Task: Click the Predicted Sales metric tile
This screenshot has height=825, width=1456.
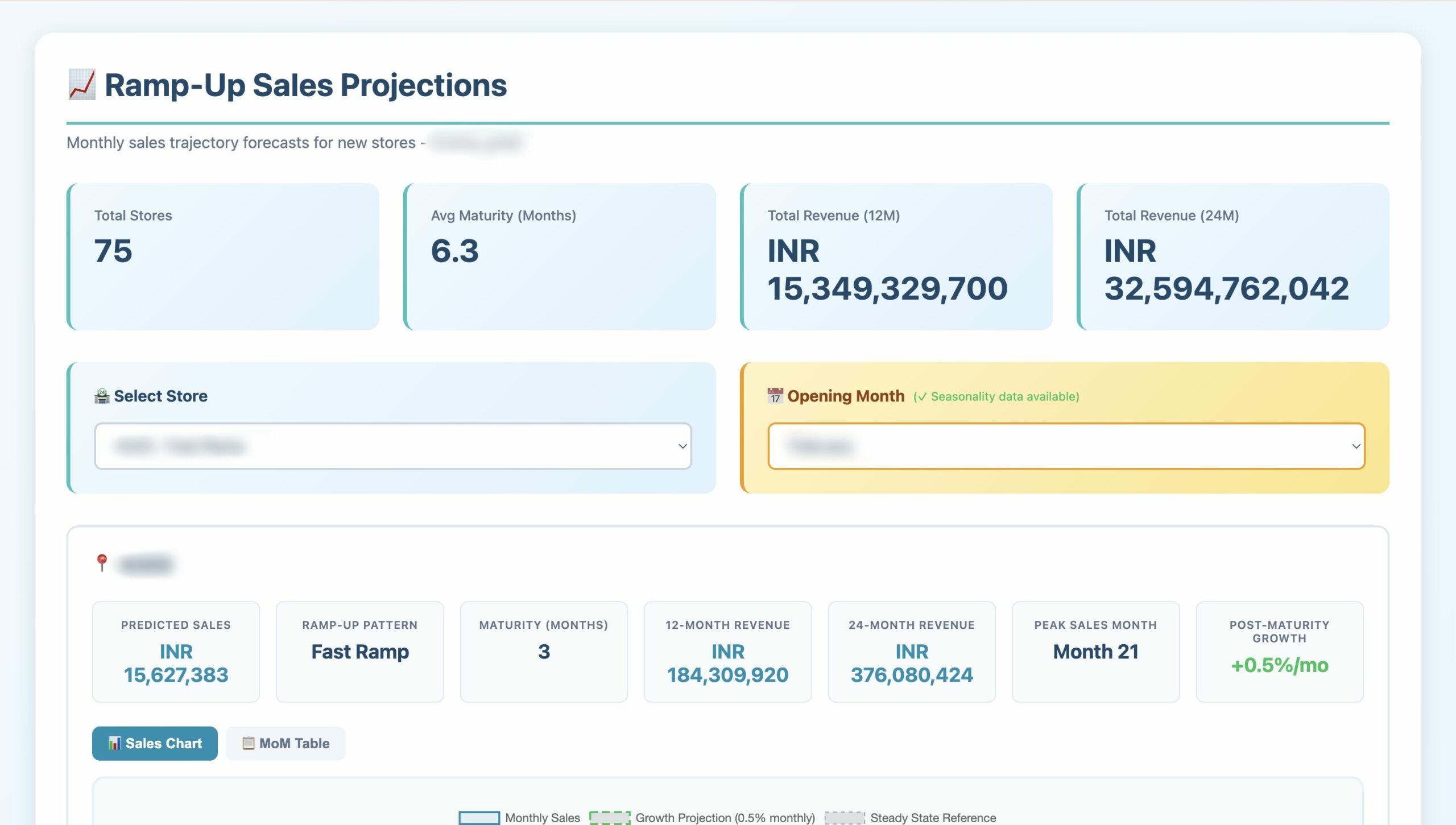Action: (176, 652)
